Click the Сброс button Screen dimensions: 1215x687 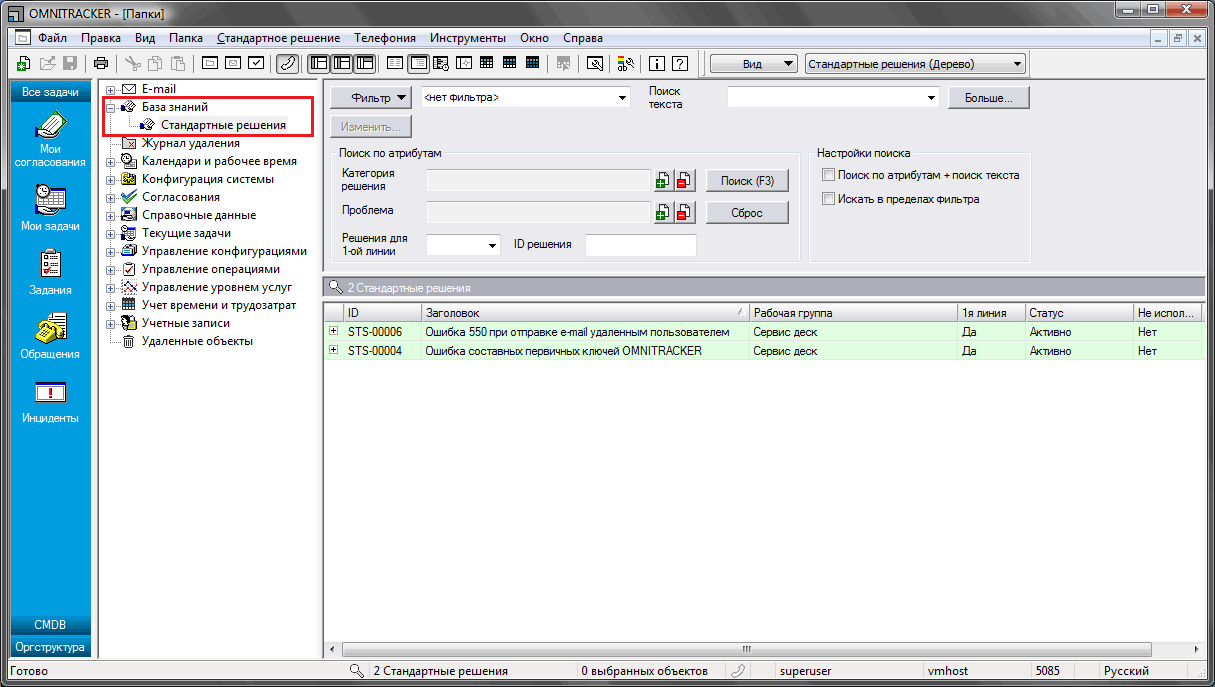pos(747,213)
